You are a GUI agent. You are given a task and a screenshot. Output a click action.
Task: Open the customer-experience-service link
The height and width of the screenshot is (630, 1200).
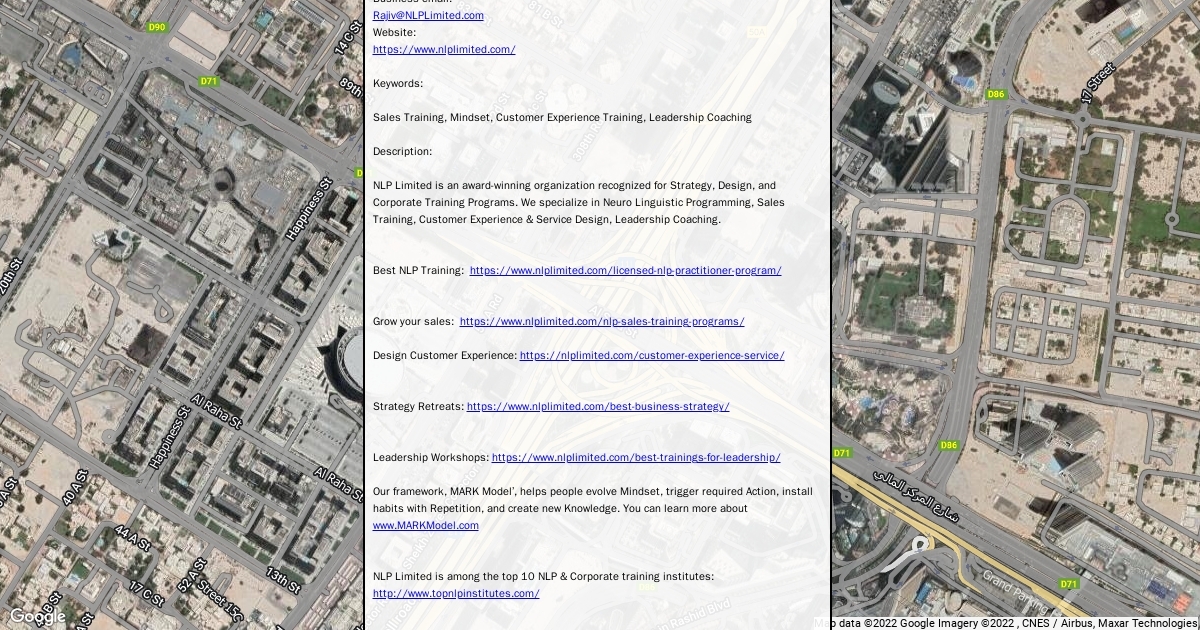click(x=652, y=355)
